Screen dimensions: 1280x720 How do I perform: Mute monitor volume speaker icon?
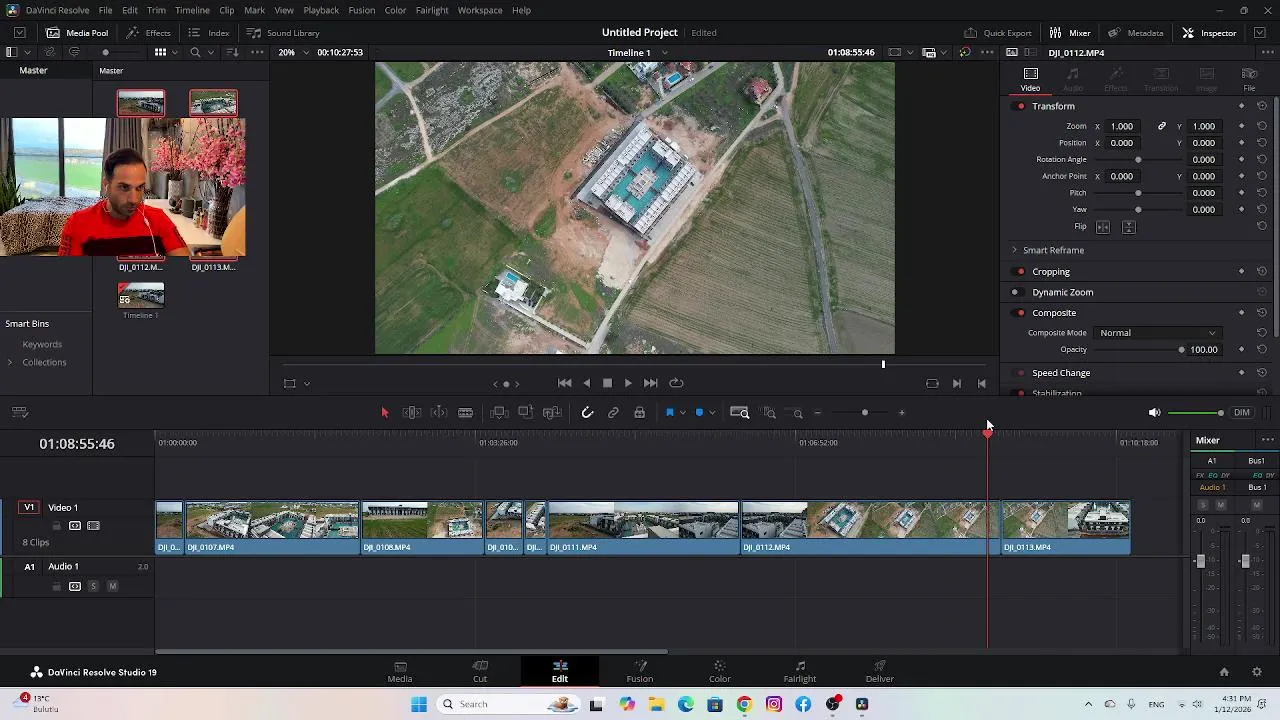(x=1154, y=413)
